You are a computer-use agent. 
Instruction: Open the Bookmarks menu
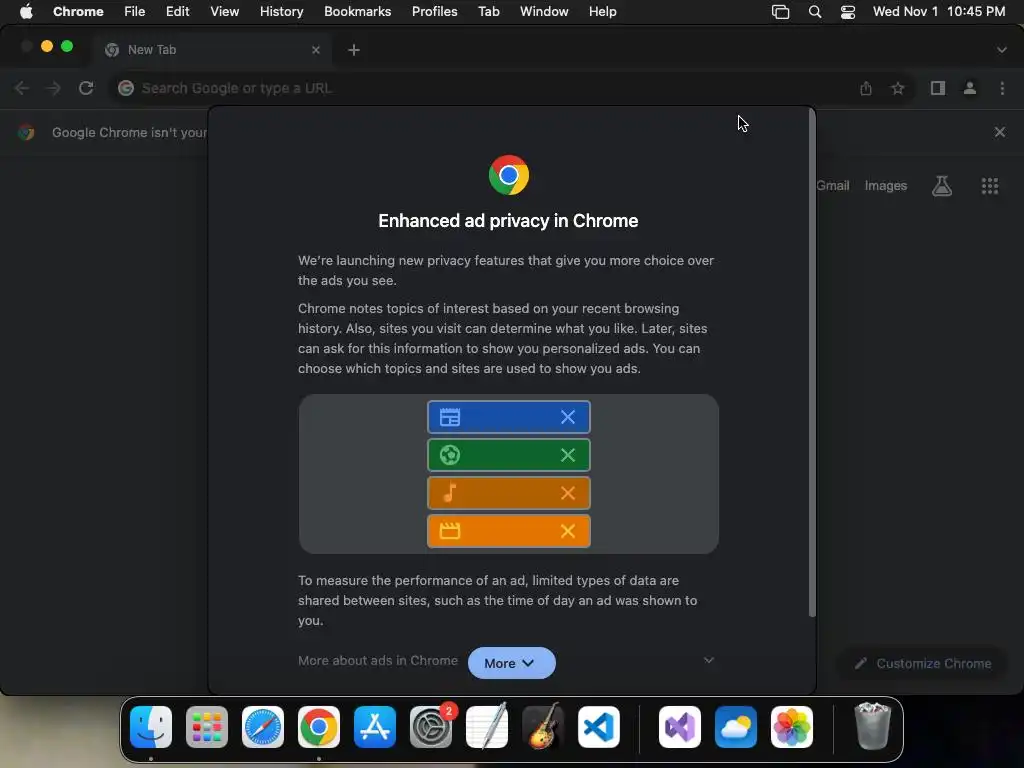click(357, 12)
